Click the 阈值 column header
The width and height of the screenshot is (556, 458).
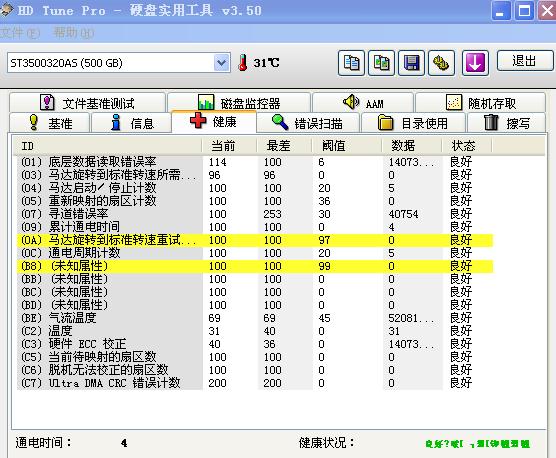tap(346, 146)
